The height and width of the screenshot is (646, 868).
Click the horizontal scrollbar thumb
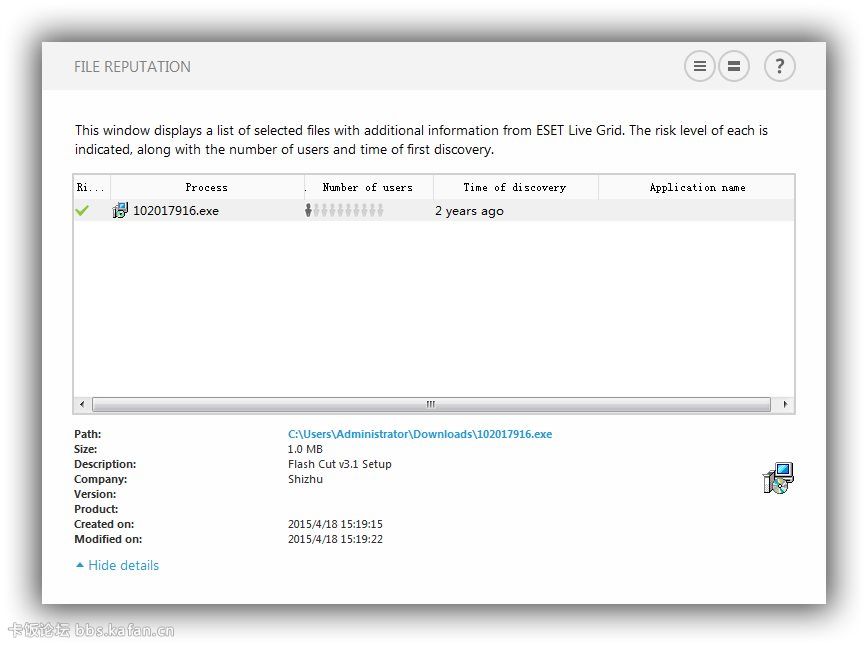coord(431,404)
